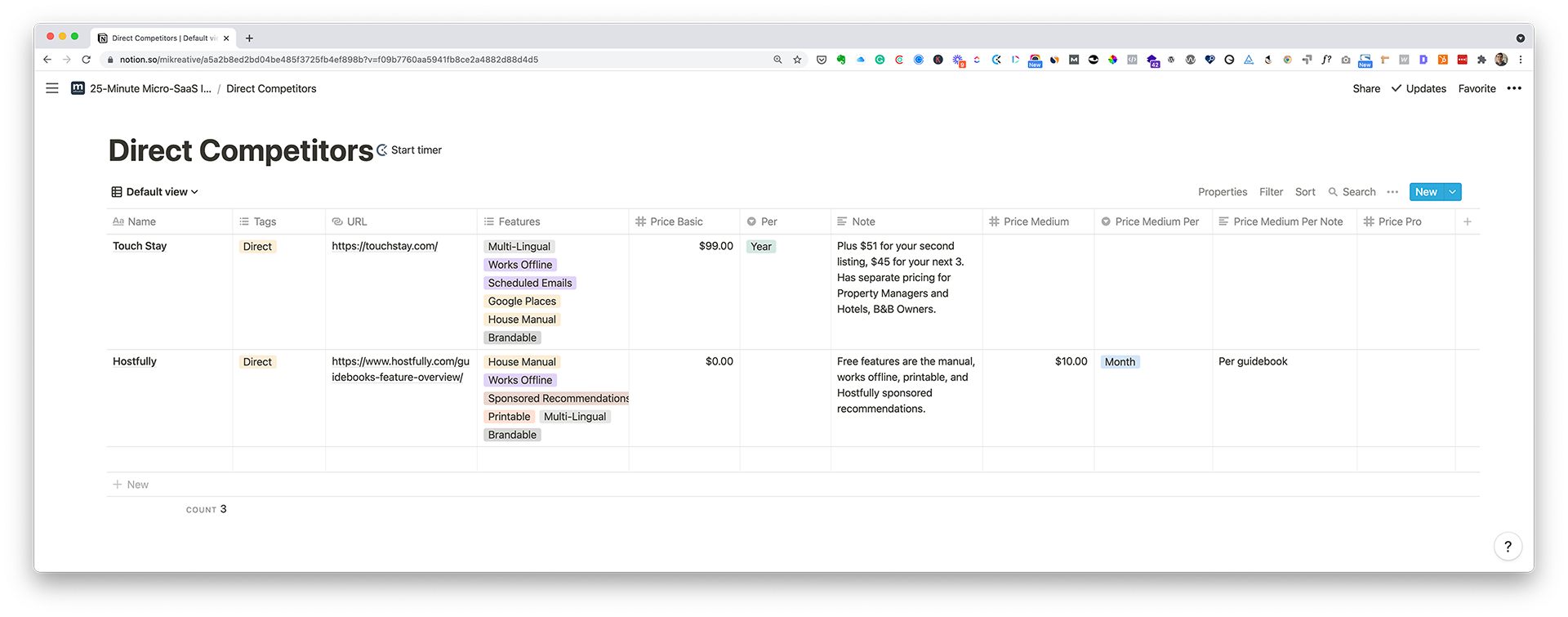Open the Updates panel
Viewport: 1568px width, 617px height.
1419,88
